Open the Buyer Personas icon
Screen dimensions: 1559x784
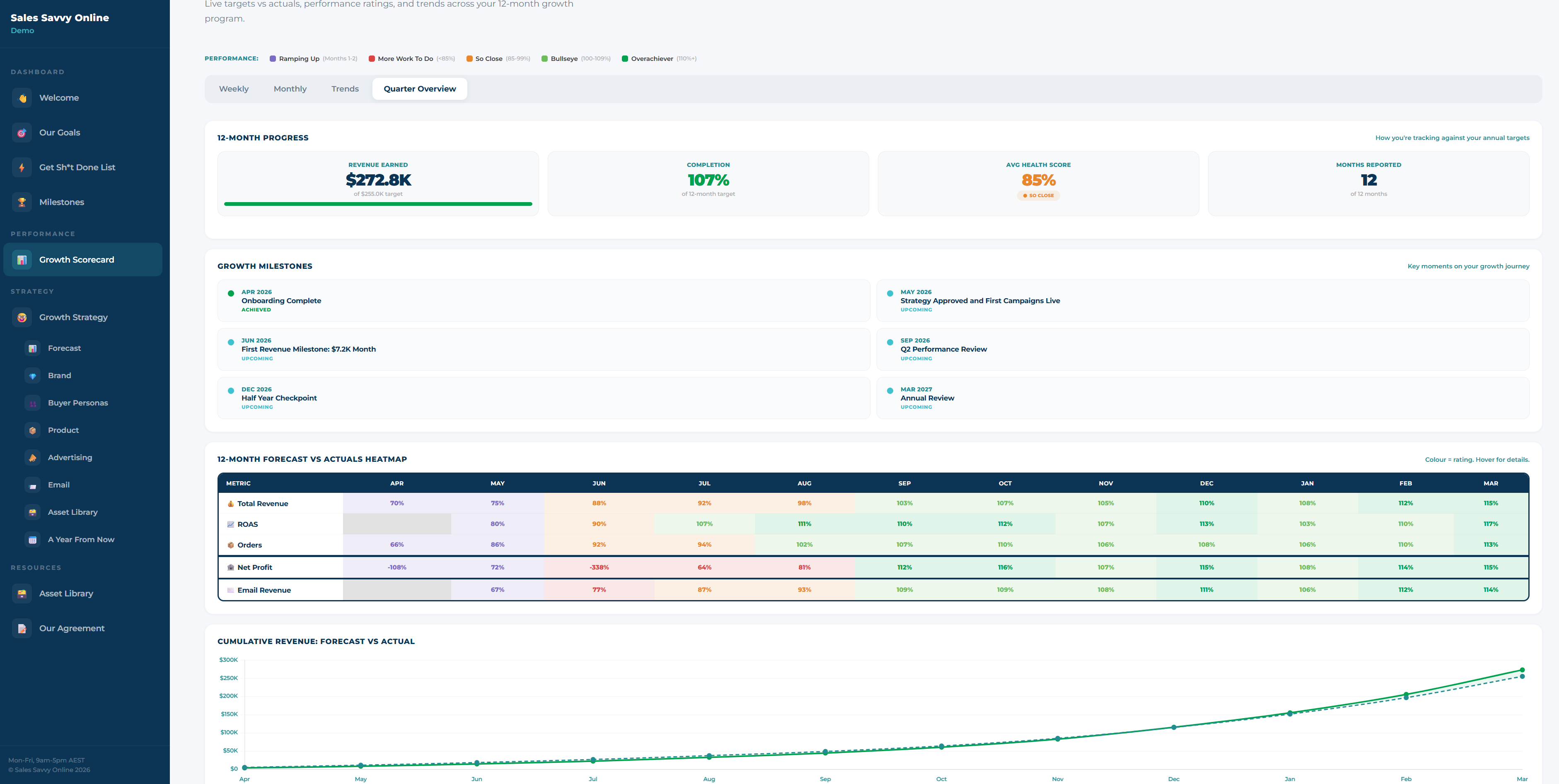(32, 403)
